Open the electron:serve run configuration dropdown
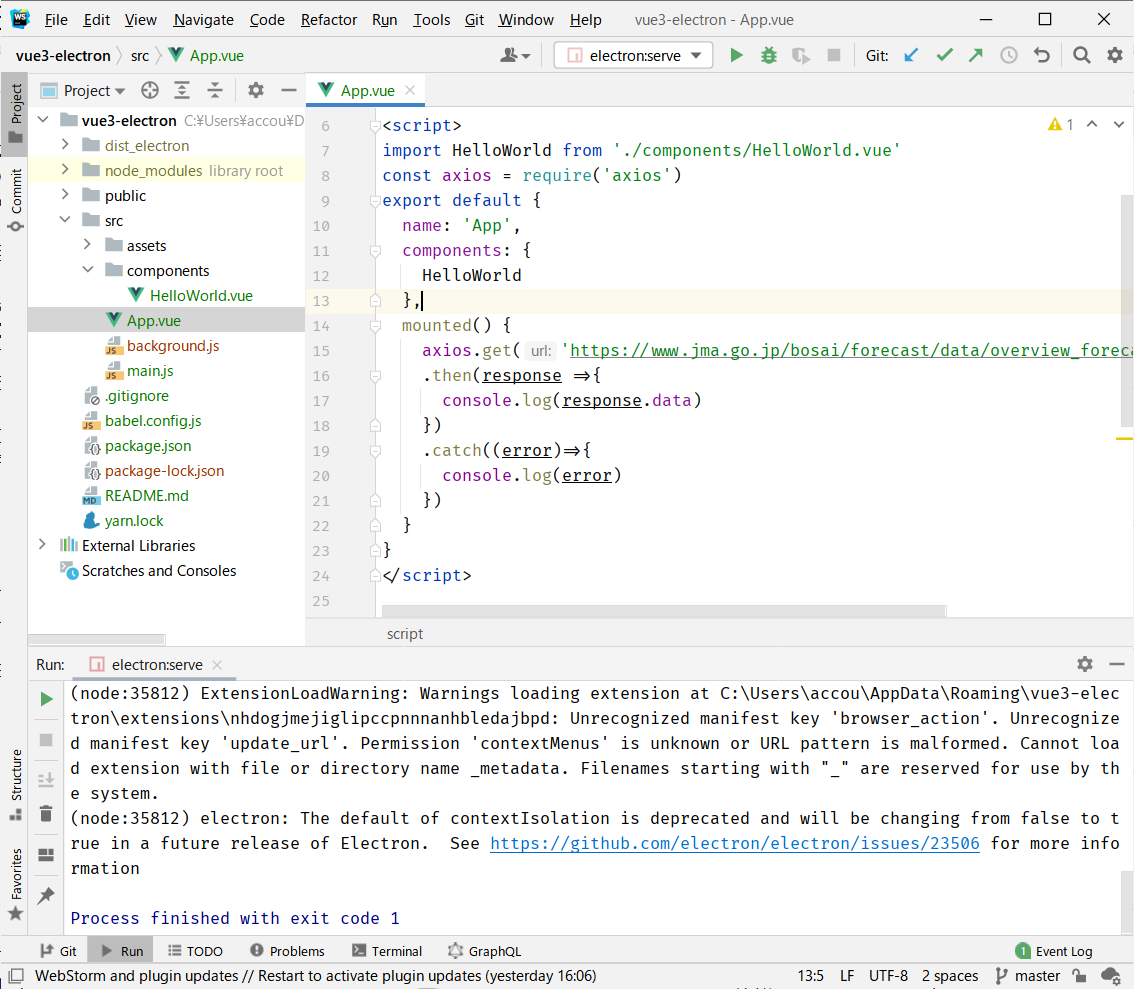Image resolution: width=1134 pixels, height=989 pixels. pyautogui.click(x=634, y=56)
